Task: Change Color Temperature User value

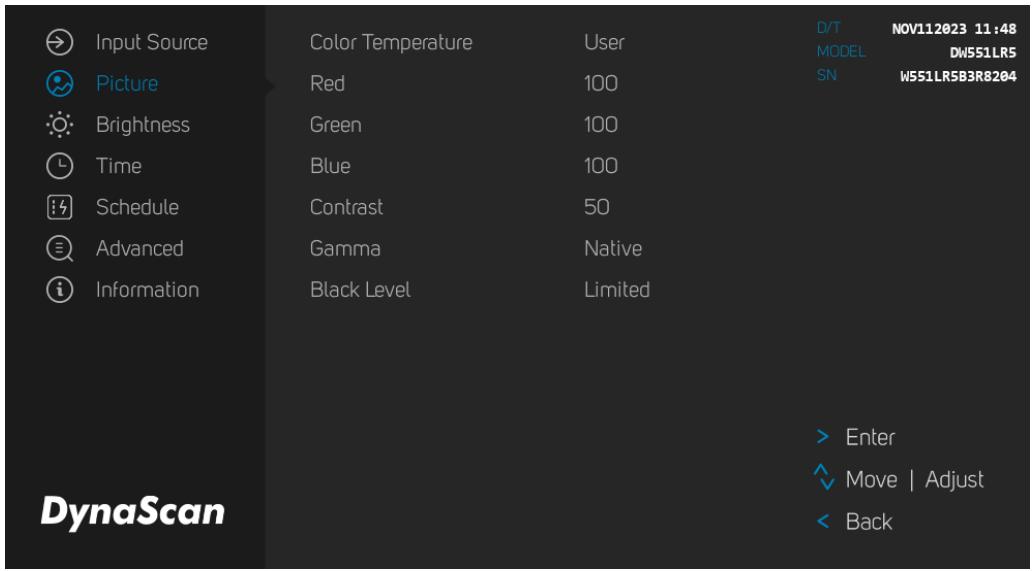Action: coord(604,42)
